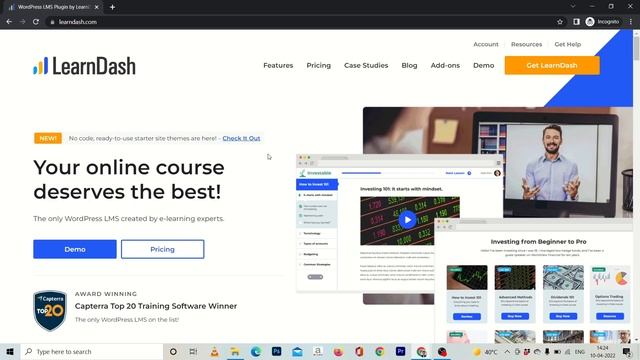This screenshot has width=640, height=360.
Task: Open Chrome three-dot menu
Action: 631,22
